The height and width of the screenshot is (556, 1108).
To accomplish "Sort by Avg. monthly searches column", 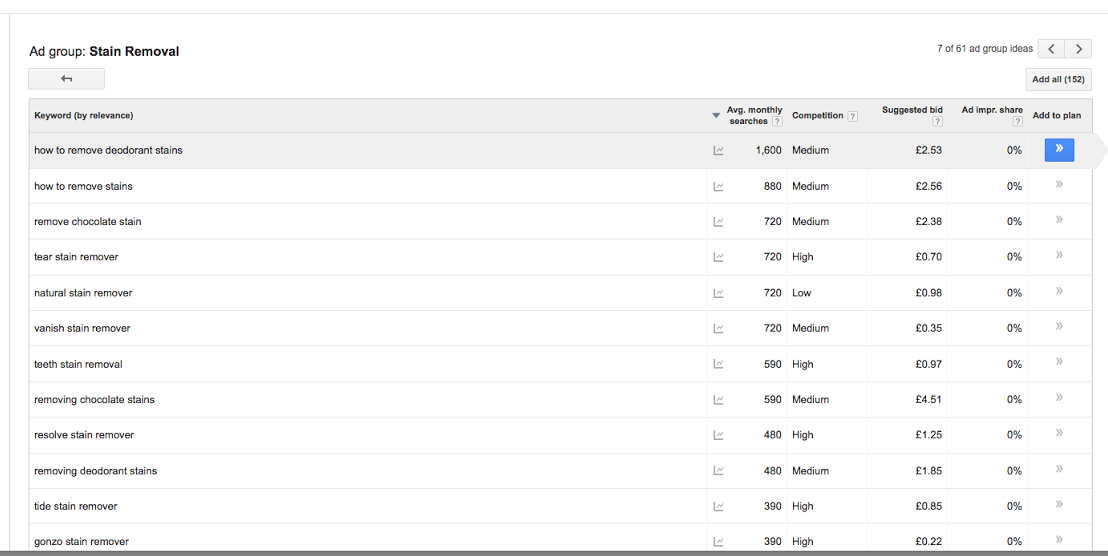I will [754, 115].
